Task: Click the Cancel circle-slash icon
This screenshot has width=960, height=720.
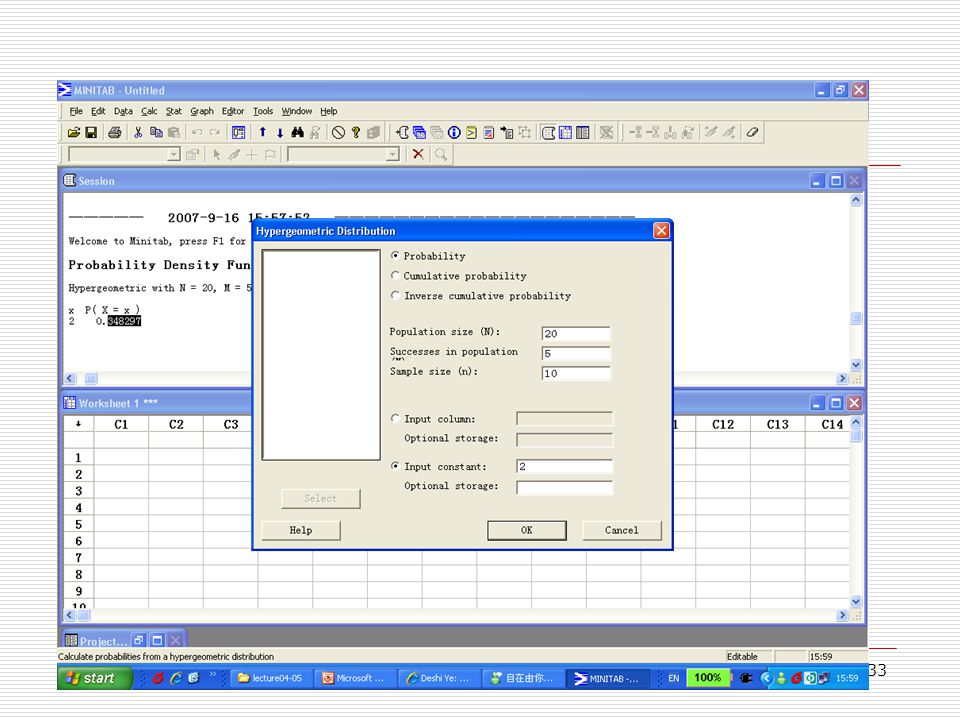Action: point(338,132)
